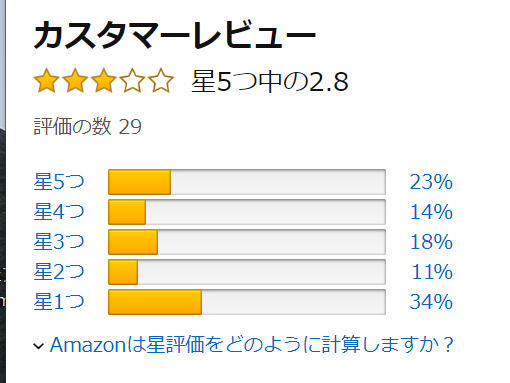Click the fifth empty star icon
This screenshot has width=510, height=383.
161,80
